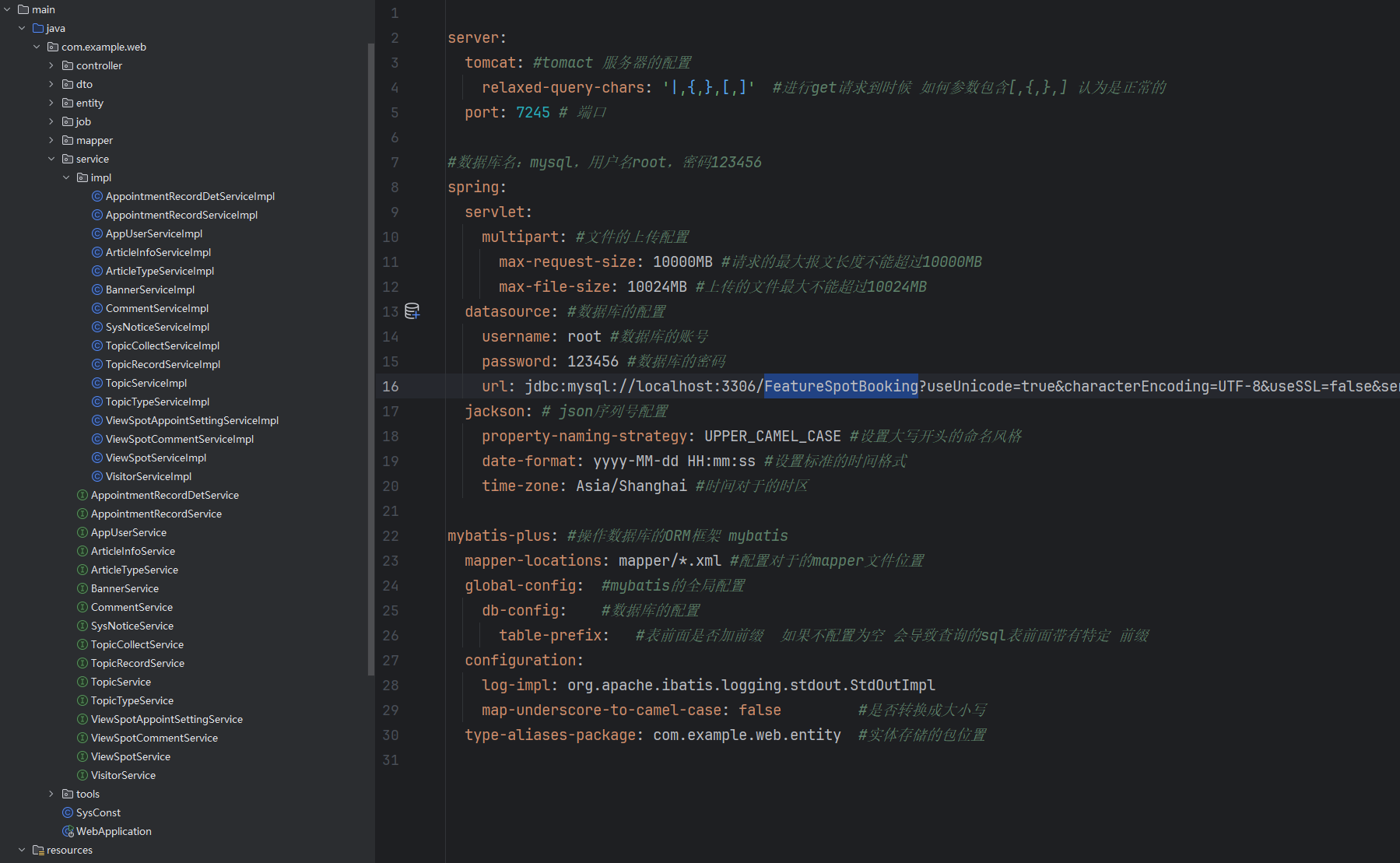This screenshot has height=863, width=1400.
Task: Select the controller package folder
Action: (99, 65)
